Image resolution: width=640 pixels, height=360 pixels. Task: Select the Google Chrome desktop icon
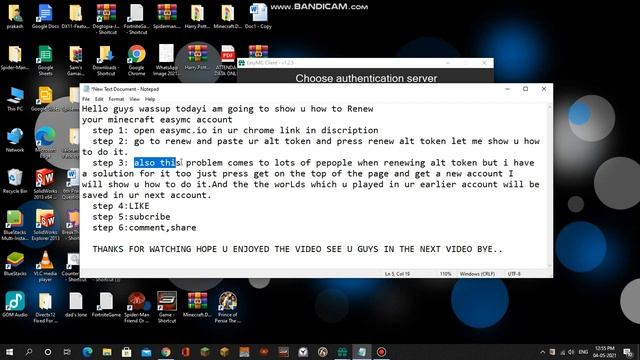click(x=136, y=61)
